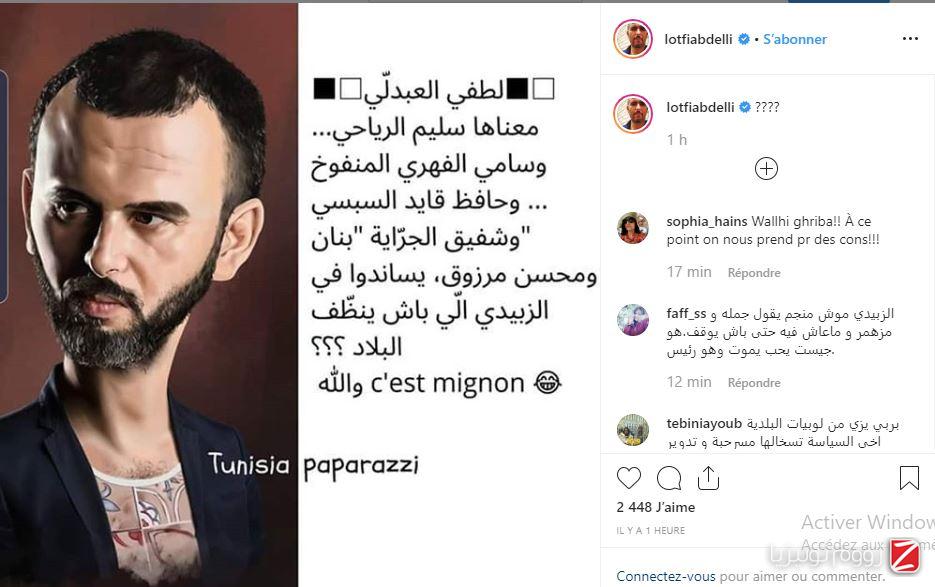
Task: Open lotfiabdelli header profile picture
Action: tap(633, 39)
